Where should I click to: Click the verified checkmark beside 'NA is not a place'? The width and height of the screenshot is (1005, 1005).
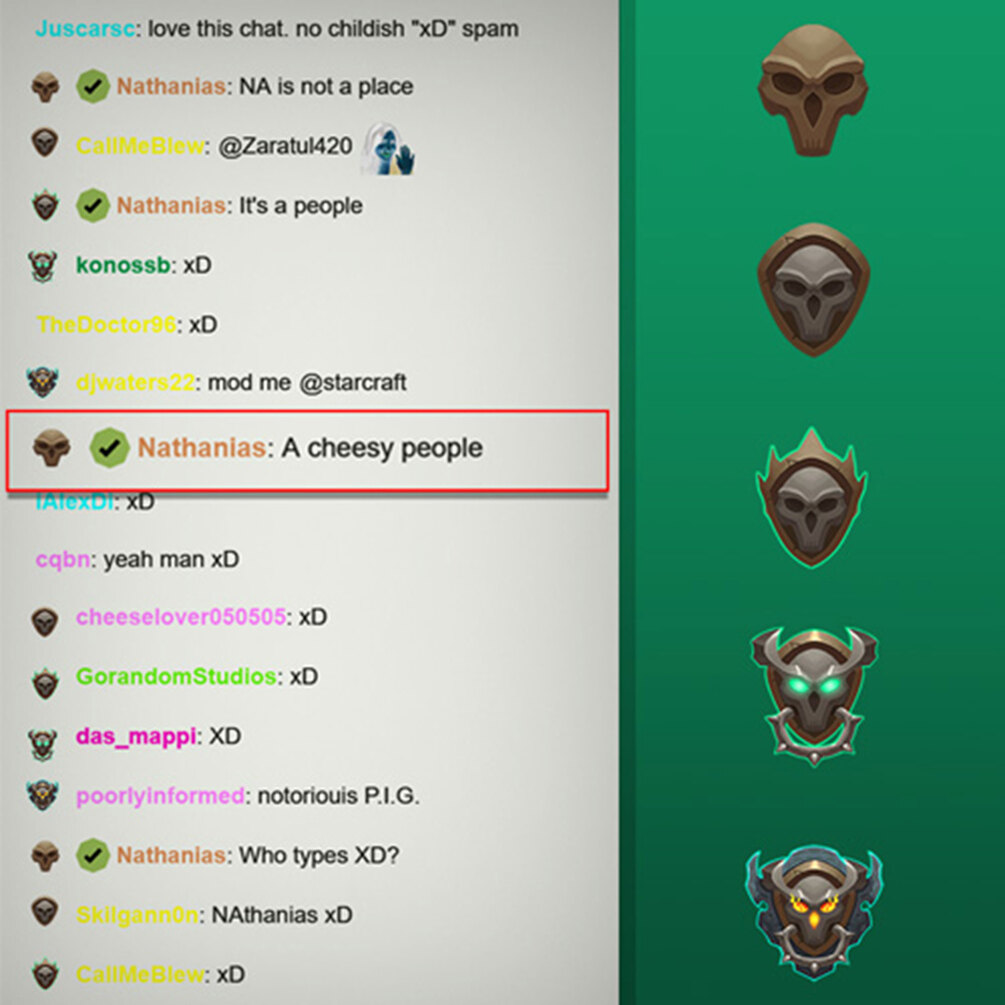pos(92,86)
